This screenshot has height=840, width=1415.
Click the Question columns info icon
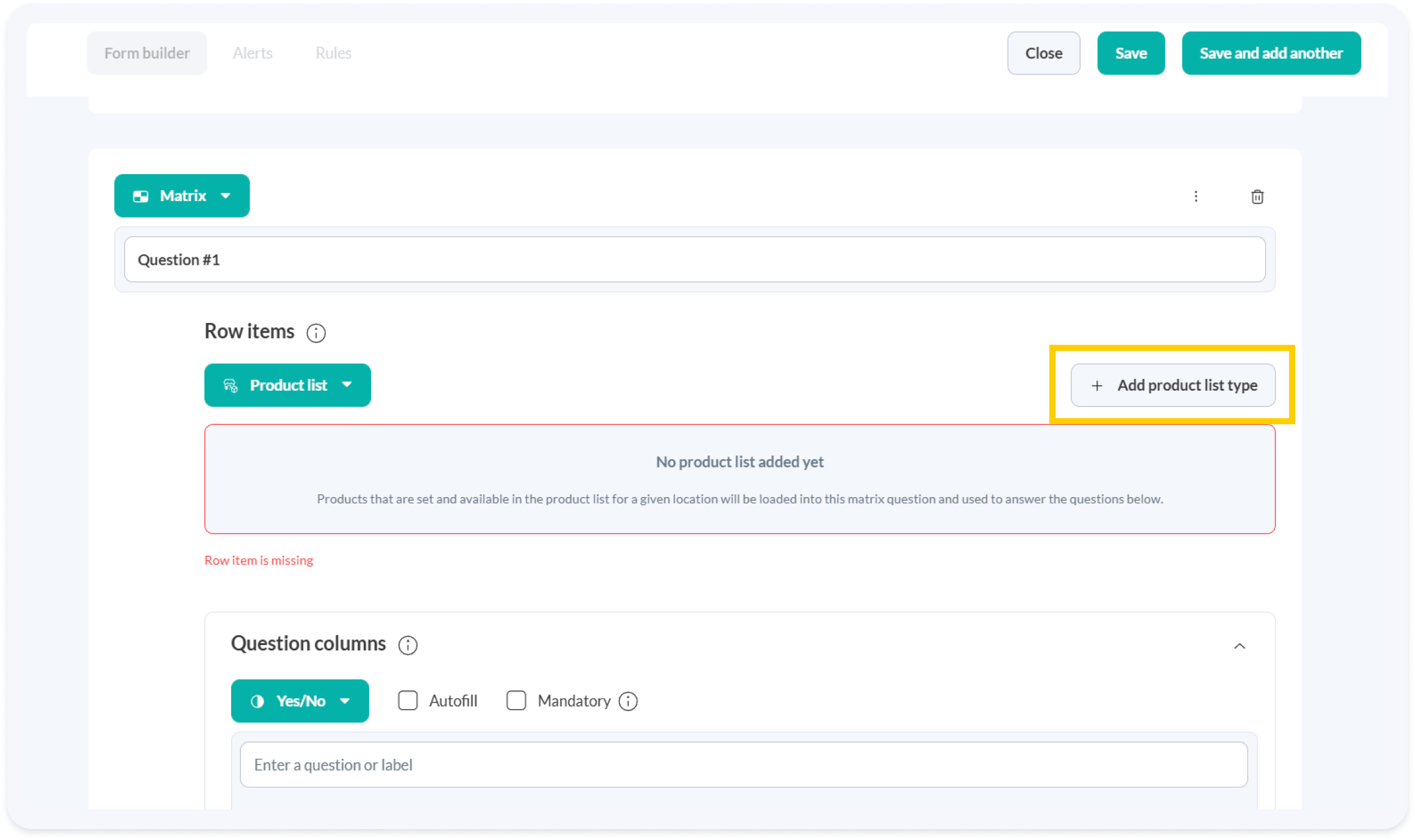[x=408, y=645]
